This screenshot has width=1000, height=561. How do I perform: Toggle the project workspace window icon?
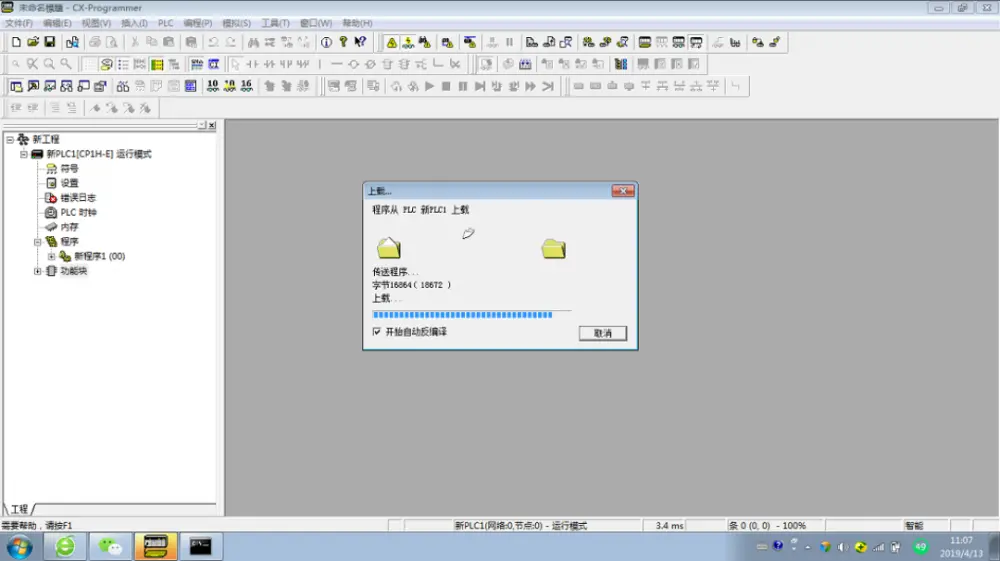point(16,86)
